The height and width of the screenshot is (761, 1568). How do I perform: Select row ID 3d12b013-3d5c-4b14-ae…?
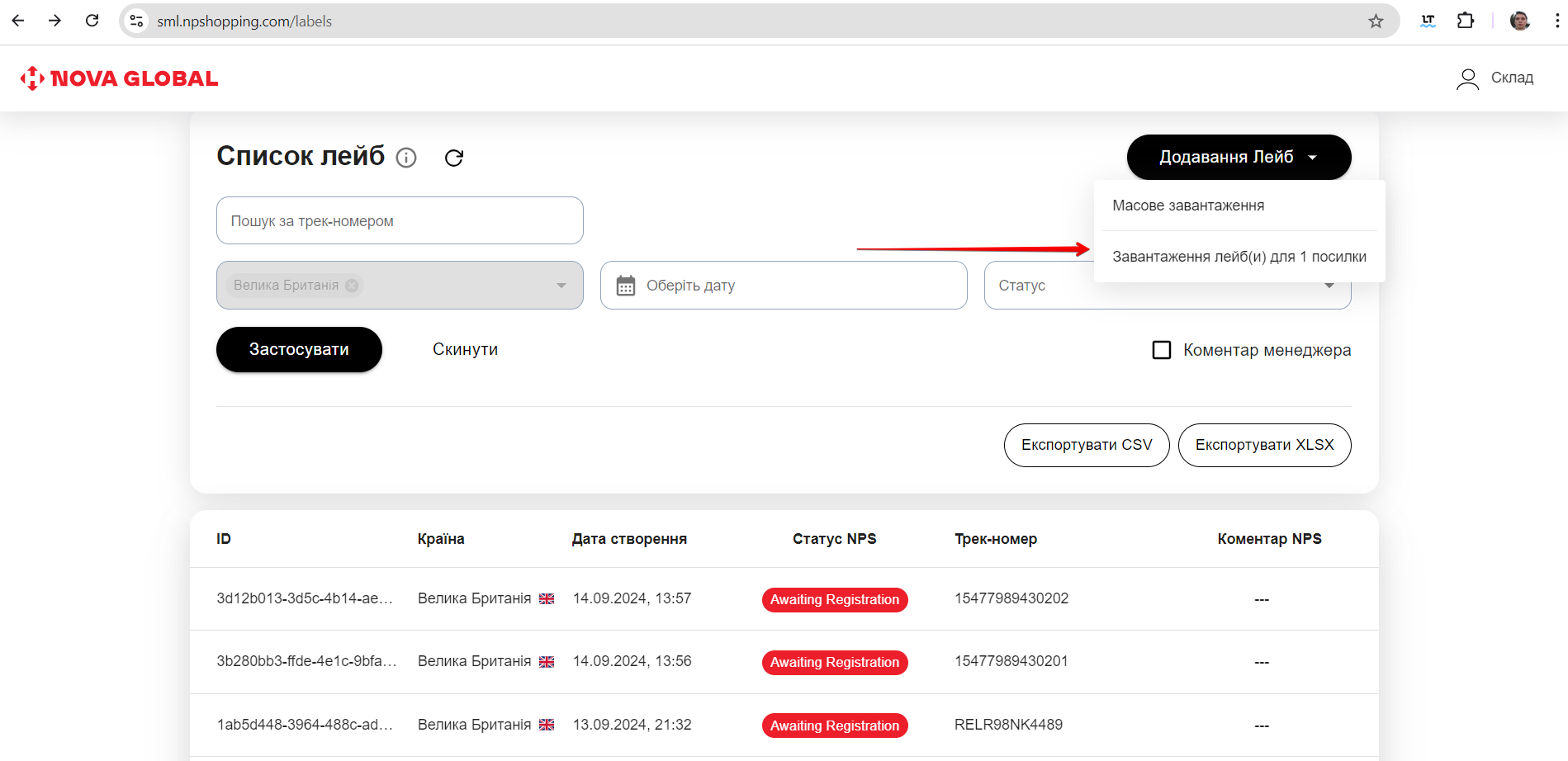pyautogui.click(x=305, y=598)
